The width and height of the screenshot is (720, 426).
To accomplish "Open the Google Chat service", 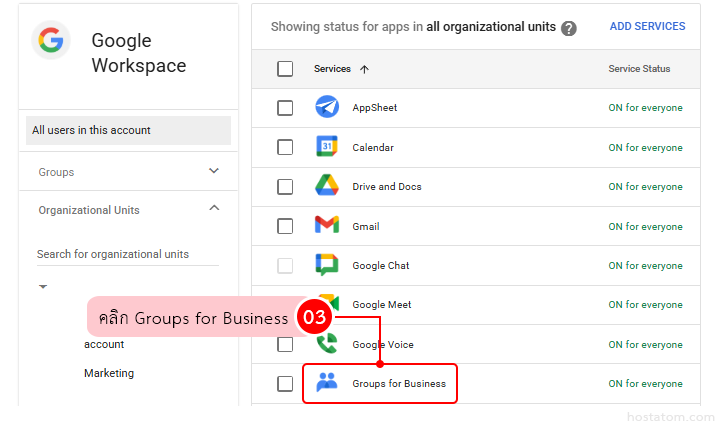I will [381, 266].
